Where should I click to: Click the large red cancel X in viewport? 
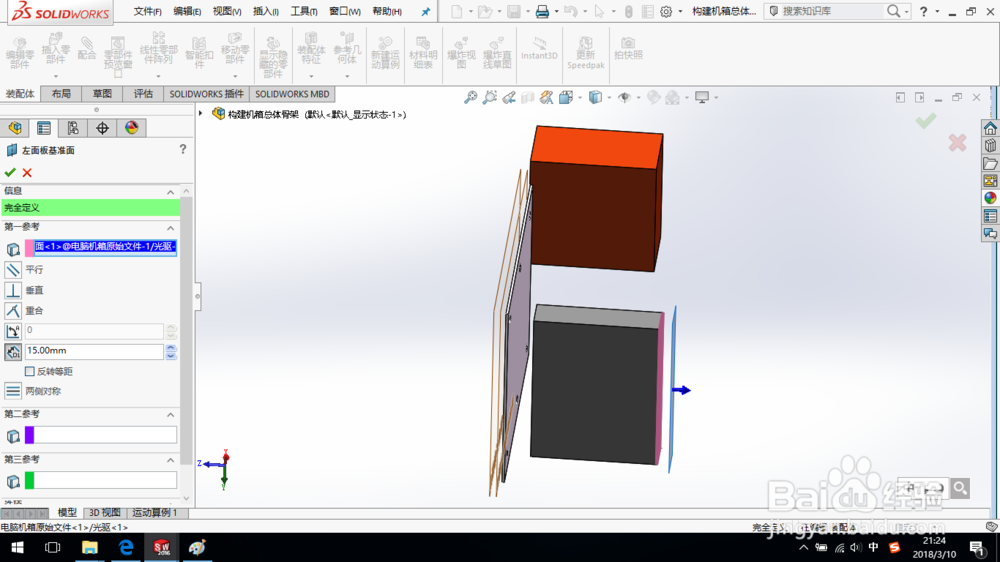coord(957,142)
